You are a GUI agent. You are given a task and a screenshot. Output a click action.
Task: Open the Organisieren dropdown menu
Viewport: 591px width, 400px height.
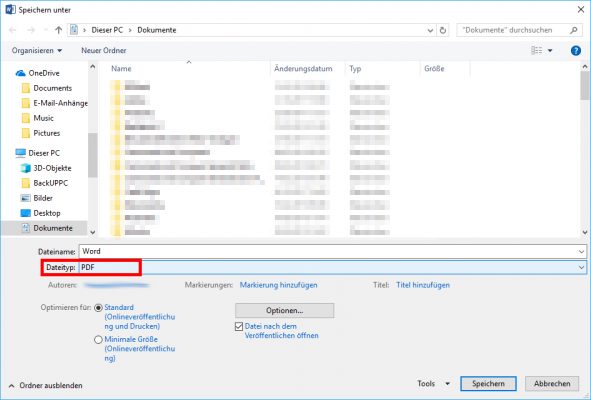37,51
